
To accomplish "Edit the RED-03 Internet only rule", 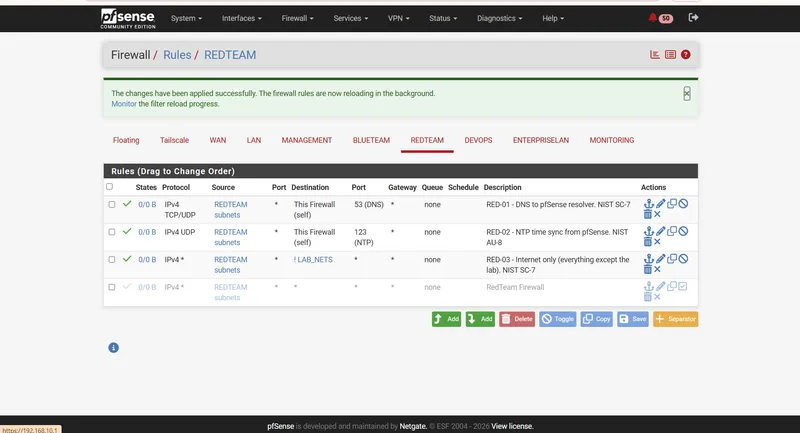I will pos(661,259).
